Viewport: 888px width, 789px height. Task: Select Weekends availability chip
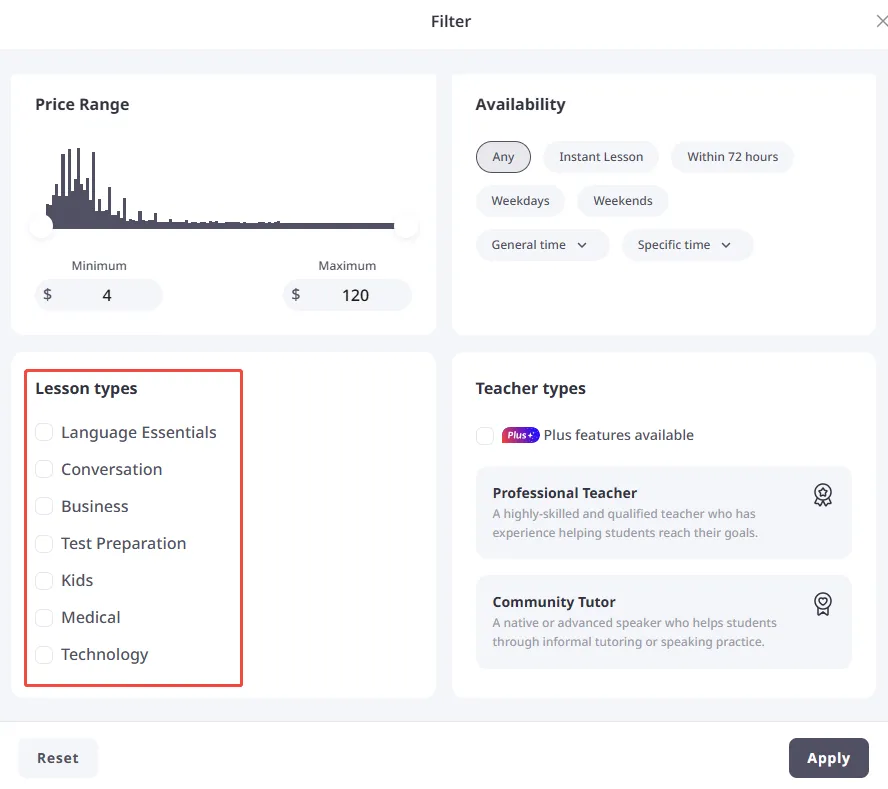622,201
